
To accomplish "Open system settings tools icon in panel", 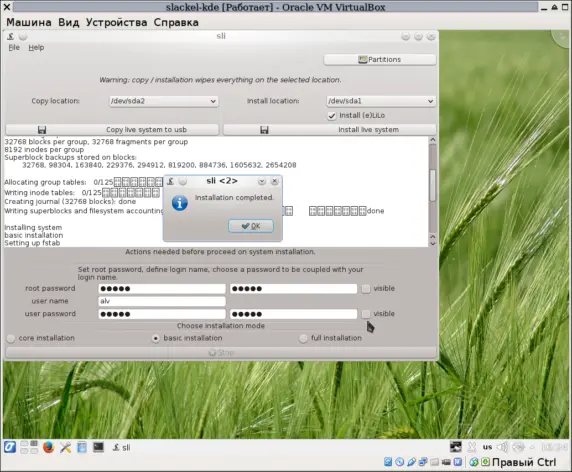I will click(66, 447).
